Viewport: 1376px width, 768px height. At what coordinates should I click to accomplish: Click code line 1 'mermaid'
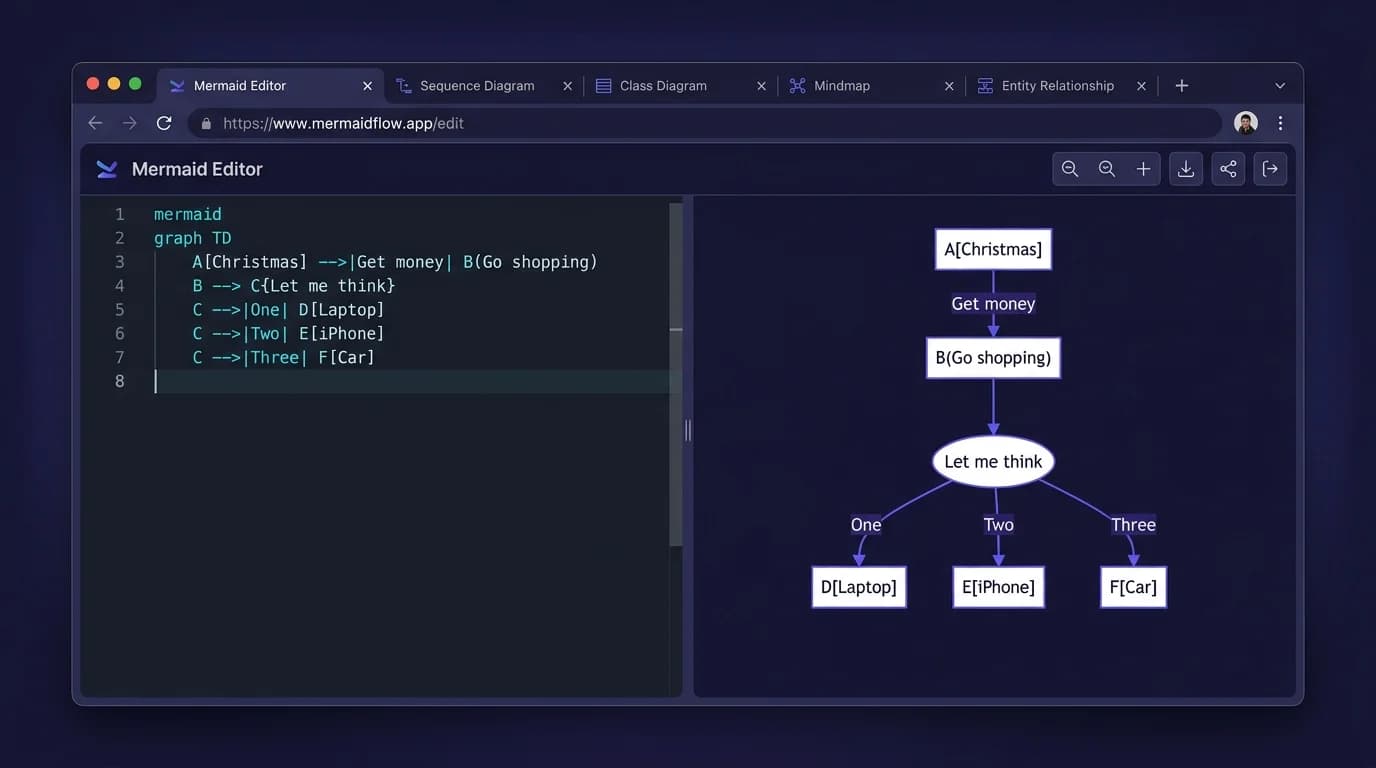pos(188,214)
